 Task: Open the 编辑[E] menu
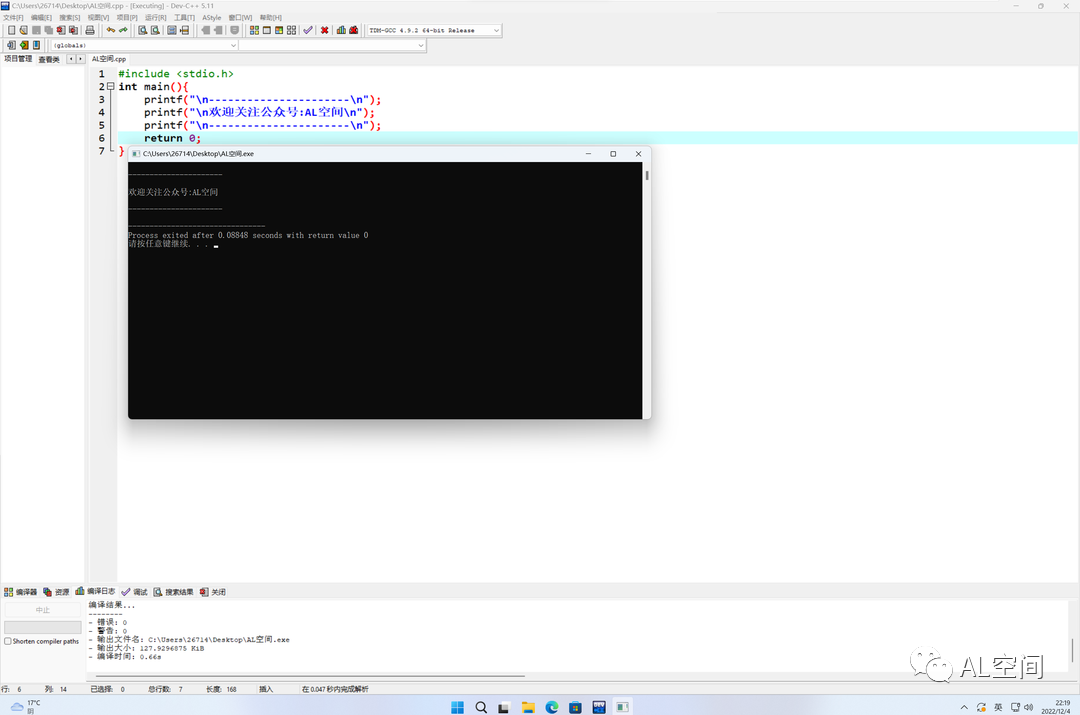[41, 17]
